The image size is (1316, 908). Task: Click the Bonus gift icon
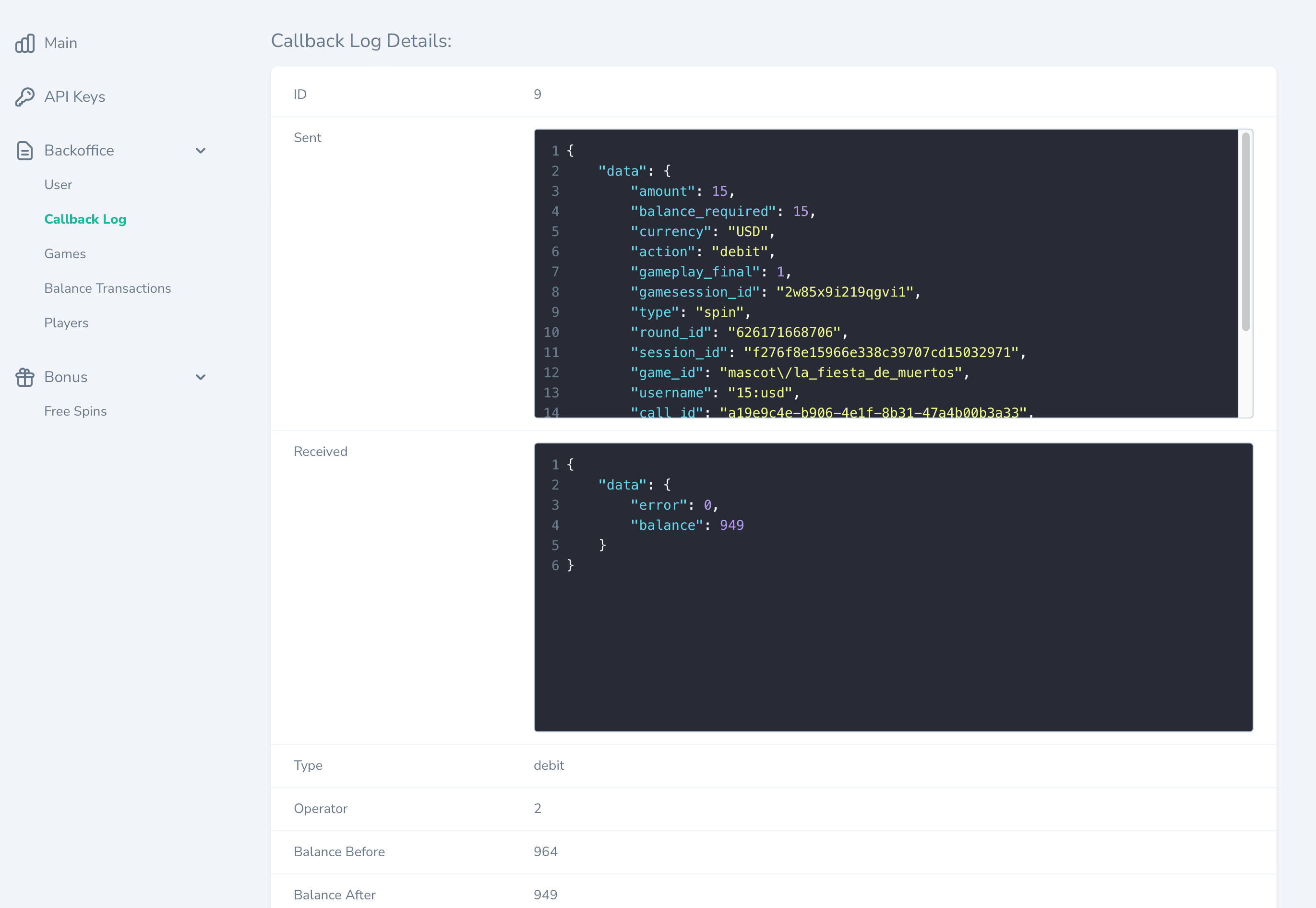pos(24,377)
